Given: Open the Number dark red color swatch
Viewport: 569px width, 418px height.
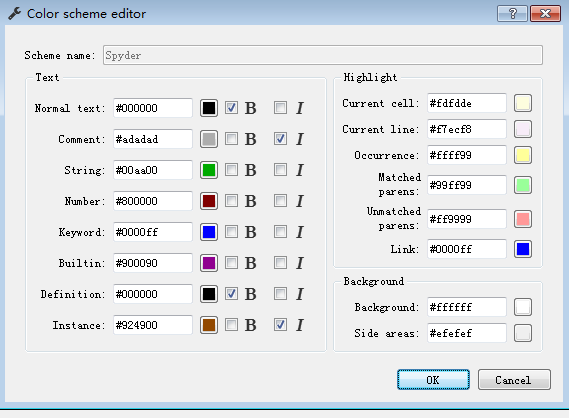Looking at the screenshot, I should [209, 201].
